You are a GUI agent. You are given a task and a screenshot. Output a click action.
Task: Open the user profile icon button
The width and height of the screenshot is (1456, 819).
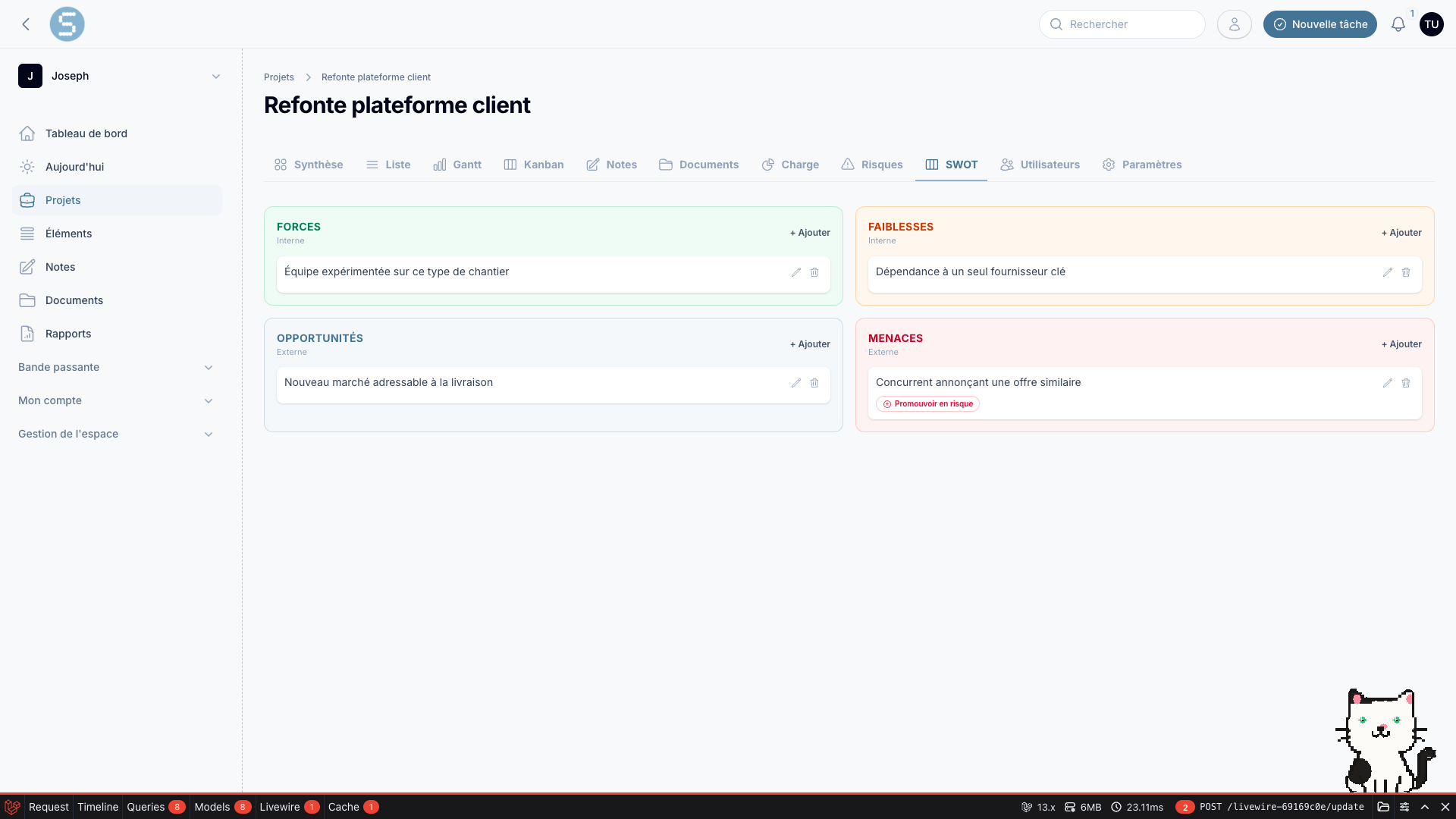(1234, 24)
